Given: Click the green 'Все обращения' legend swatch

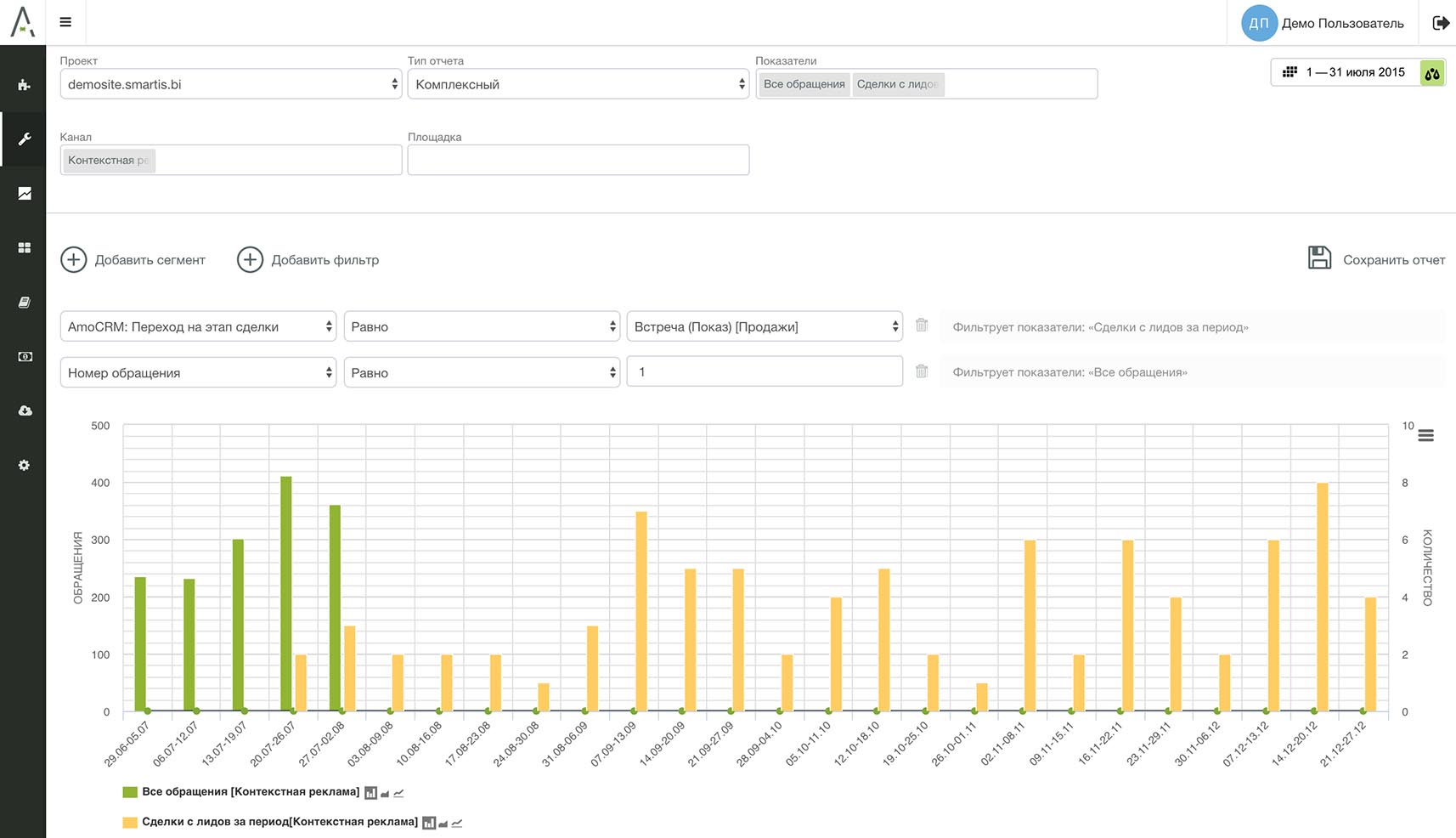Looking at the screenshot, I should tap(130, 792).
